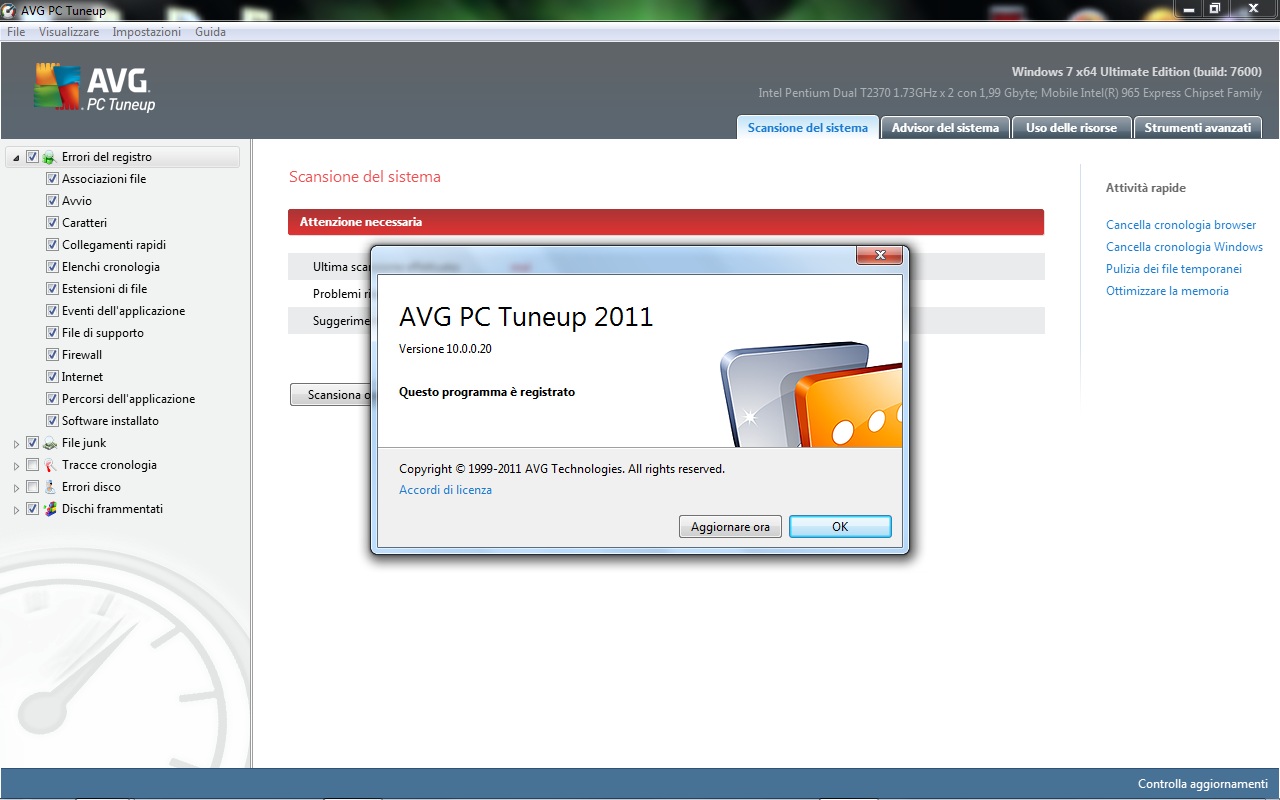Open the Impostazioni menu
Viewport: 1280px width, 800px height.
[x=147, y=32]
